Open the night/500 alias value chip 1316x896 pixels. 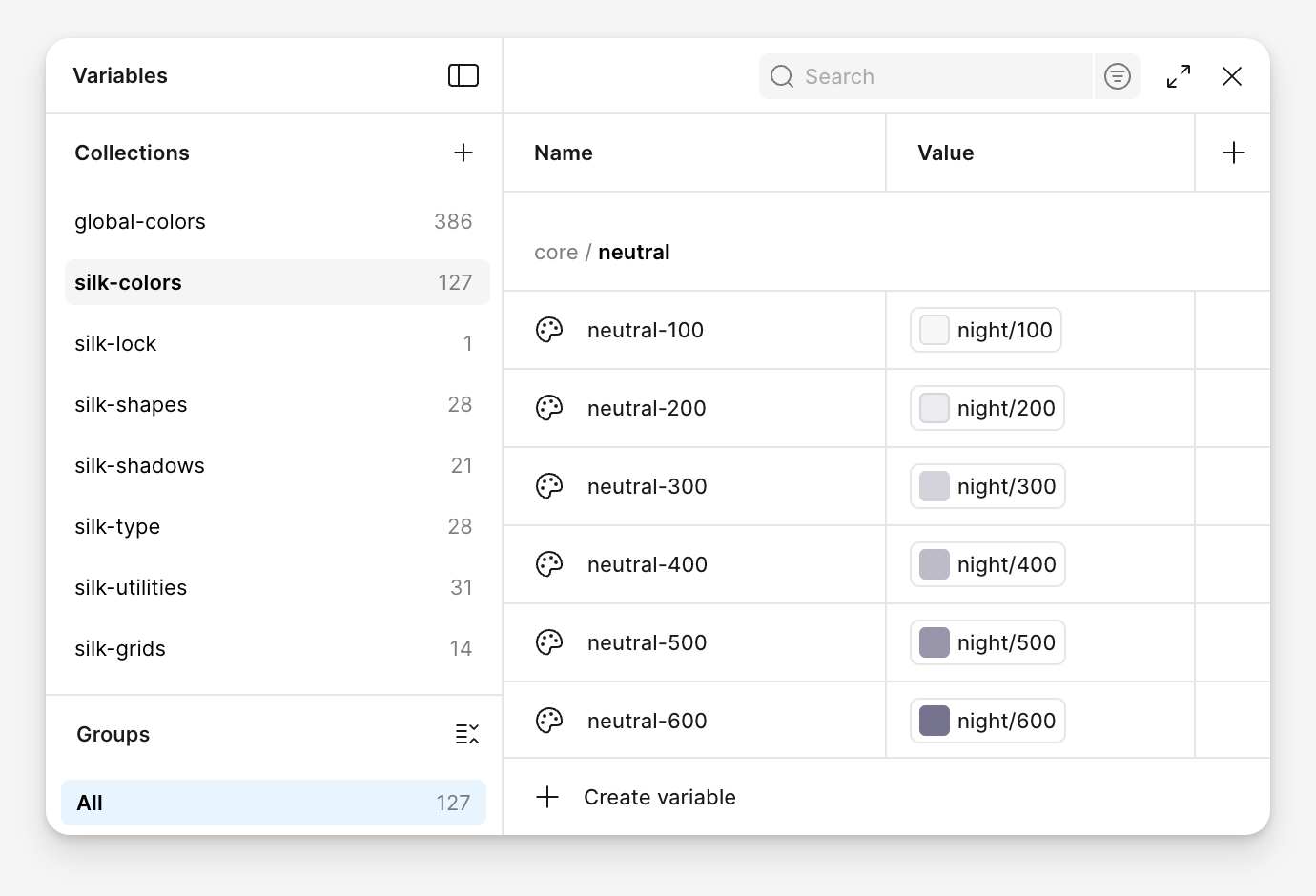click(x=987, y=642)
